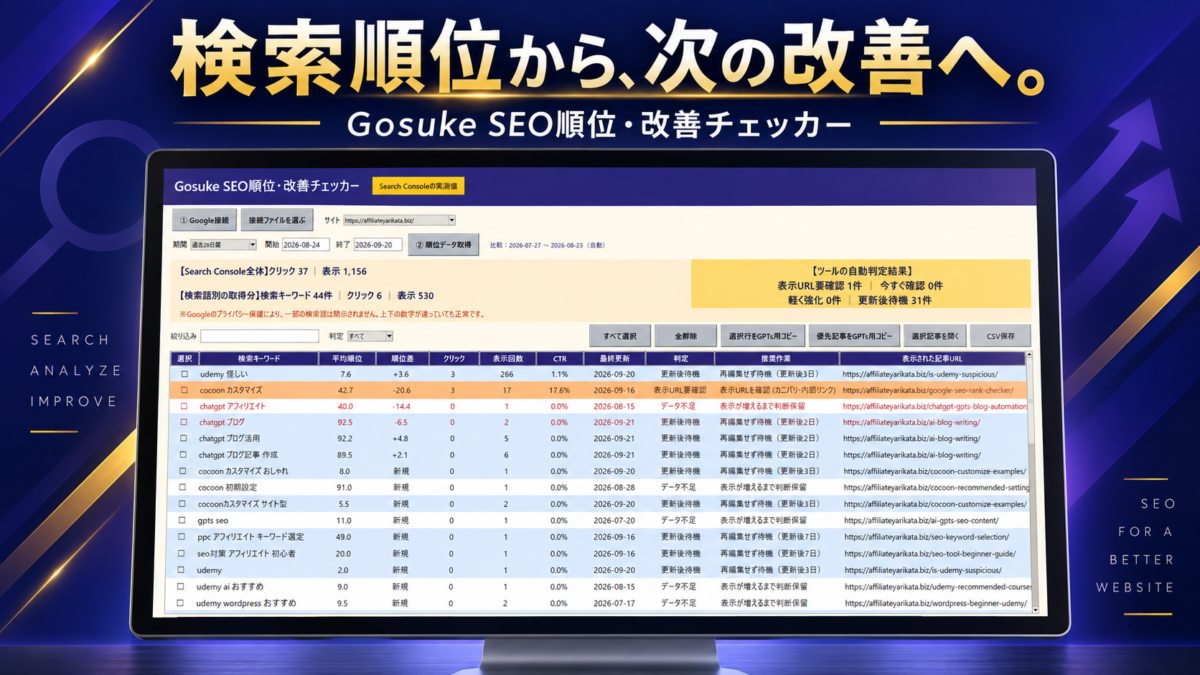Image resolution: width=1200 pixels, height=675 pixels.
Task: Sort by the 平均順位 column header
Action: click(x=347, y=358)
